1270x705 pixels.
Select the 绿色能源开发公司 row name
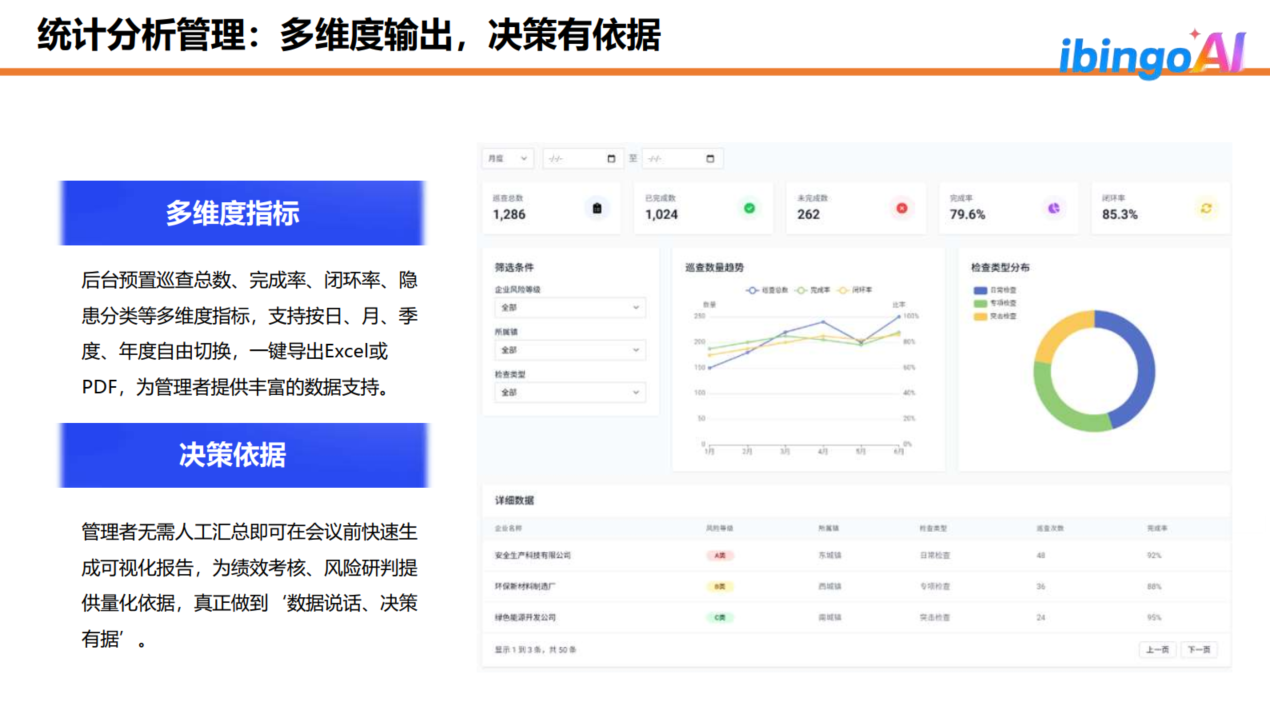525,617
